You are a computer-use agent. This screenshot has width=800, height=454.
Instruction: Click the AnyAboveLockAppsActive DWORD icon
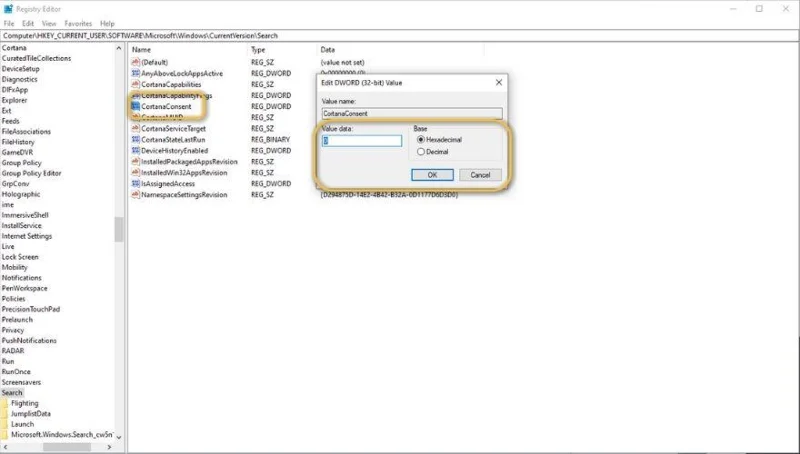[135, 73]
